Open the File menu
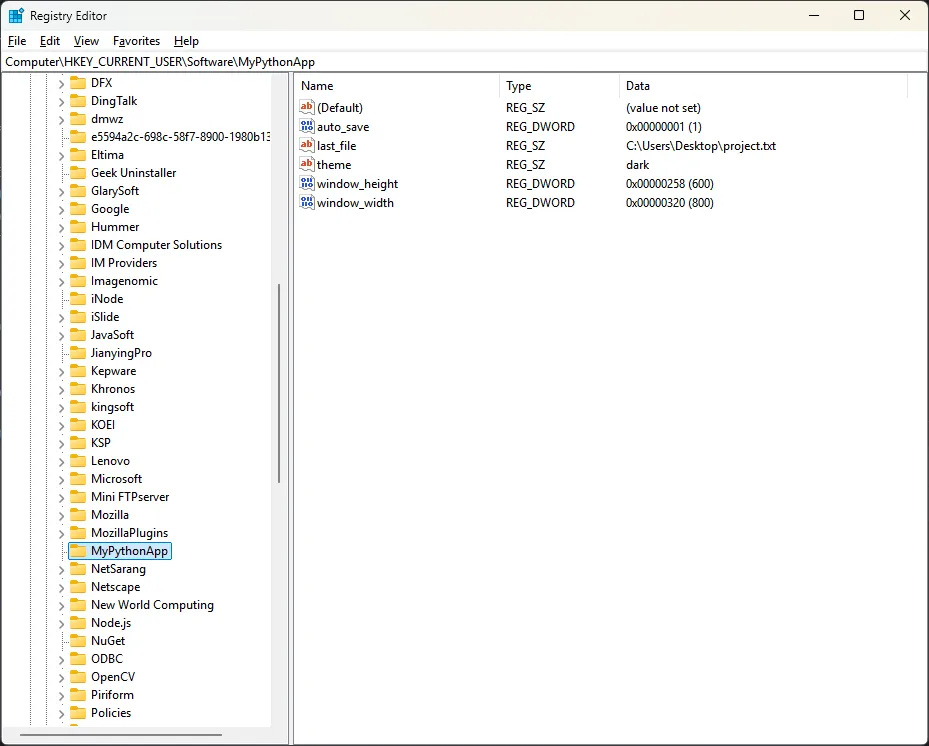 click(16, 41)
